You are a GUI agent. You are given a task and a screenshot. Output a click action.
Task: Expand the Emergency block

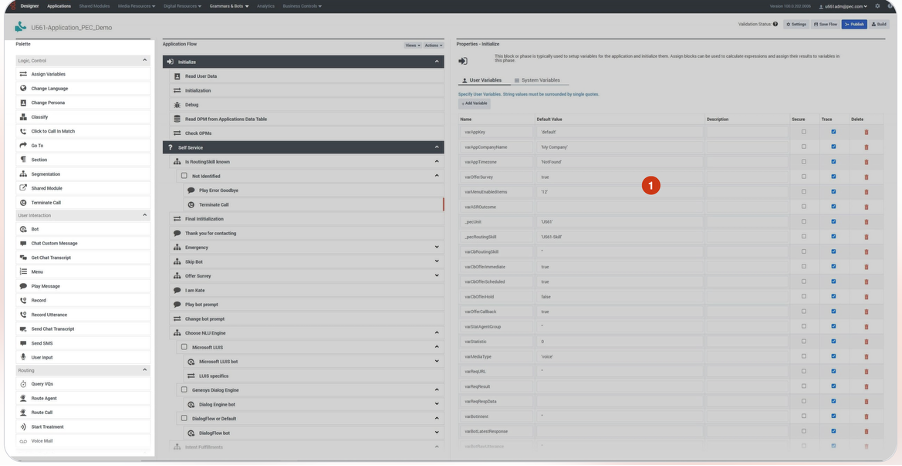pyautogui.click(x=437, y=247)
